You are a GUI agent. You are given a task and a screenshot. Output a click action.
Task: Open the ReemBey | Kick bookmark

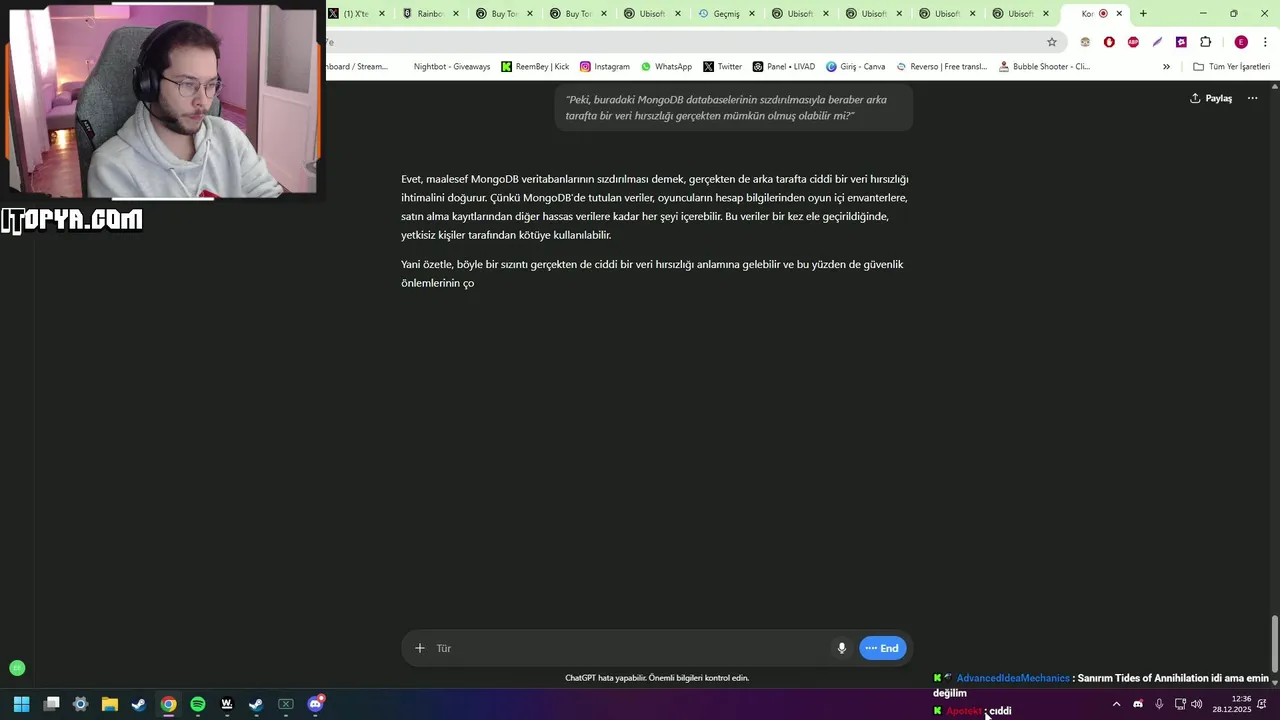(535, 67)
